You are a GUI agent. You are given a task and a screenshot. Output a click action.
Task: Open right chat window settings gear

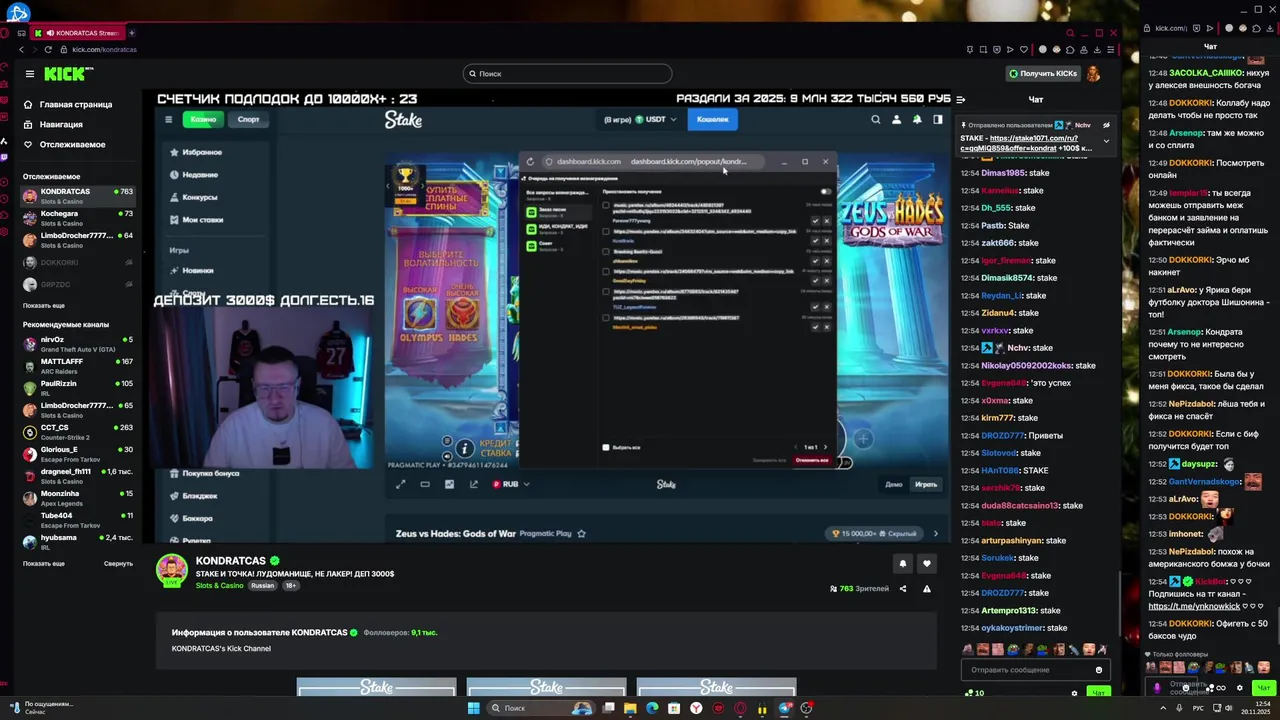tap(1240, 688)
